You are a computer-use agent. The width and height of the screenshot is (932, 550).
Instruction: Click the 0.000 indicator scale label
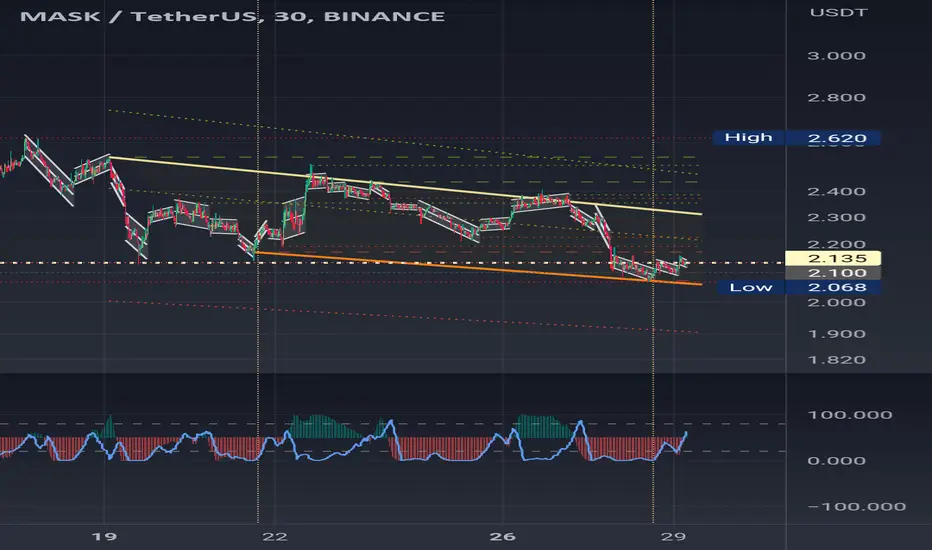pos(836,461)
